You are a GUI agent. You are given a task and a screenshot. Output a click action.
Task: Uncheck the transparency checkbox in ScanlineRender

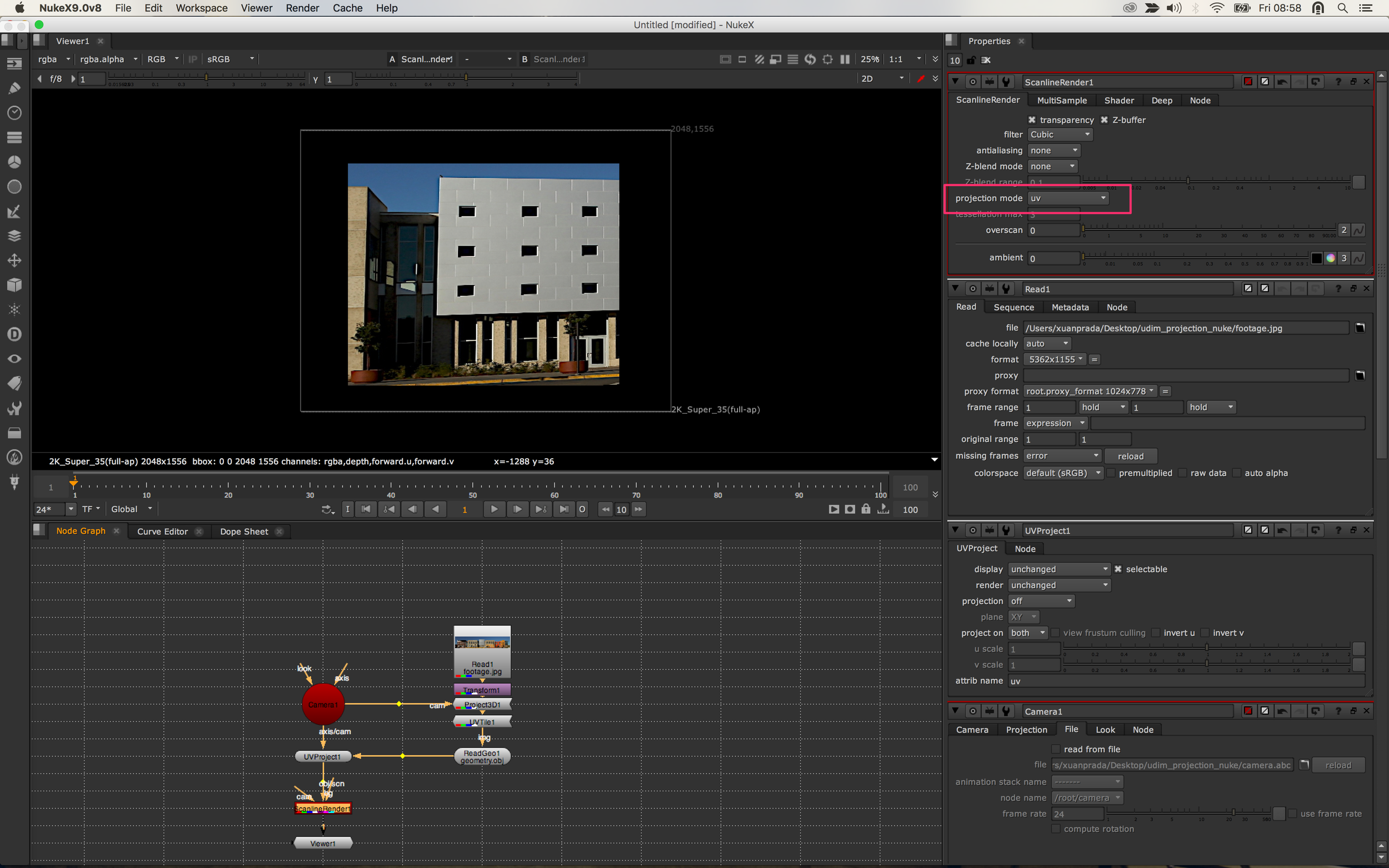point(1032,119)
